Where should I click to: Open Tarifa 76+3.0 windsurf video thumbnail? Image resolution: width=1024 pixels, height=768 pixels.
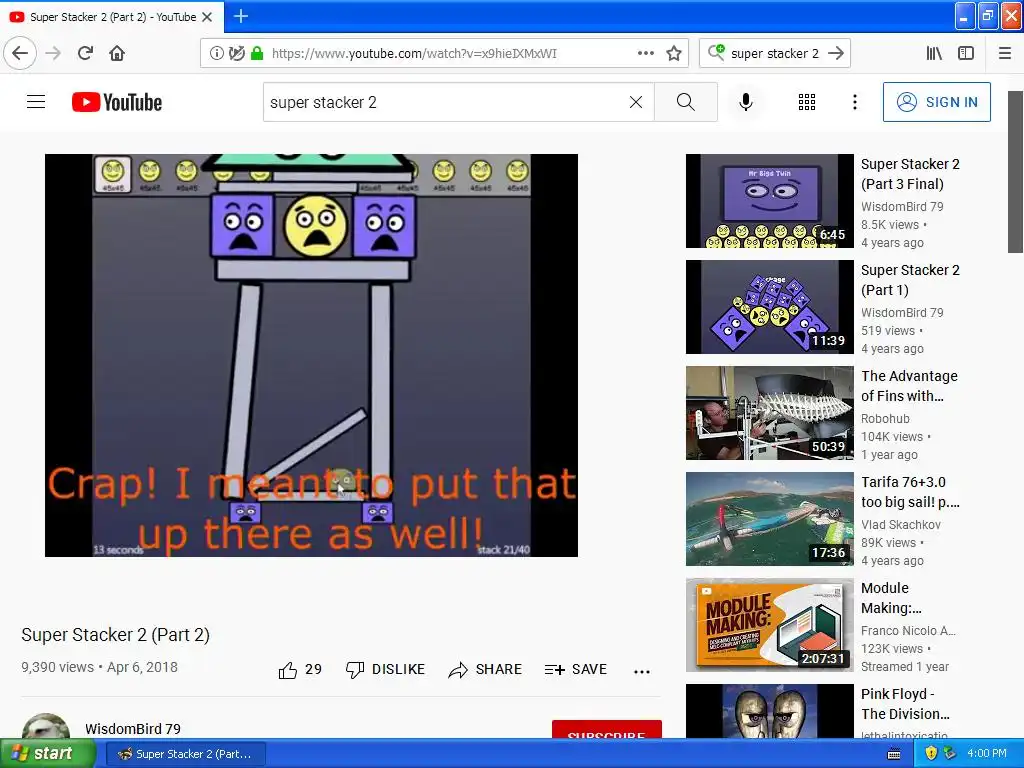[769, 519]
